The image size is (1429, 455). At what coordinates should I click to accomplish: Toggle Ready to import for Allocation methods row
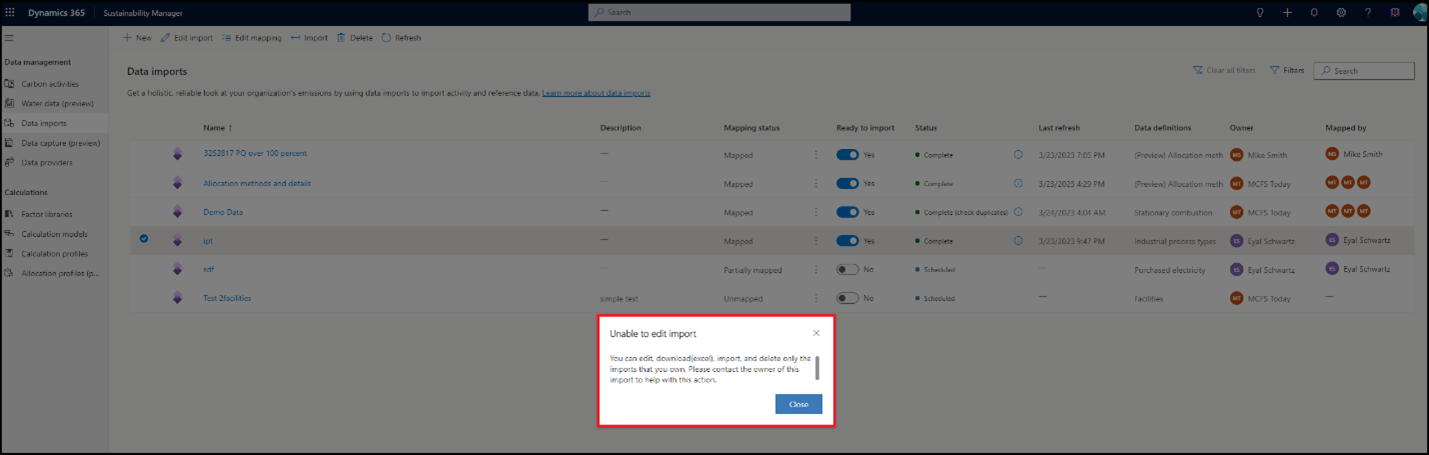848,183
